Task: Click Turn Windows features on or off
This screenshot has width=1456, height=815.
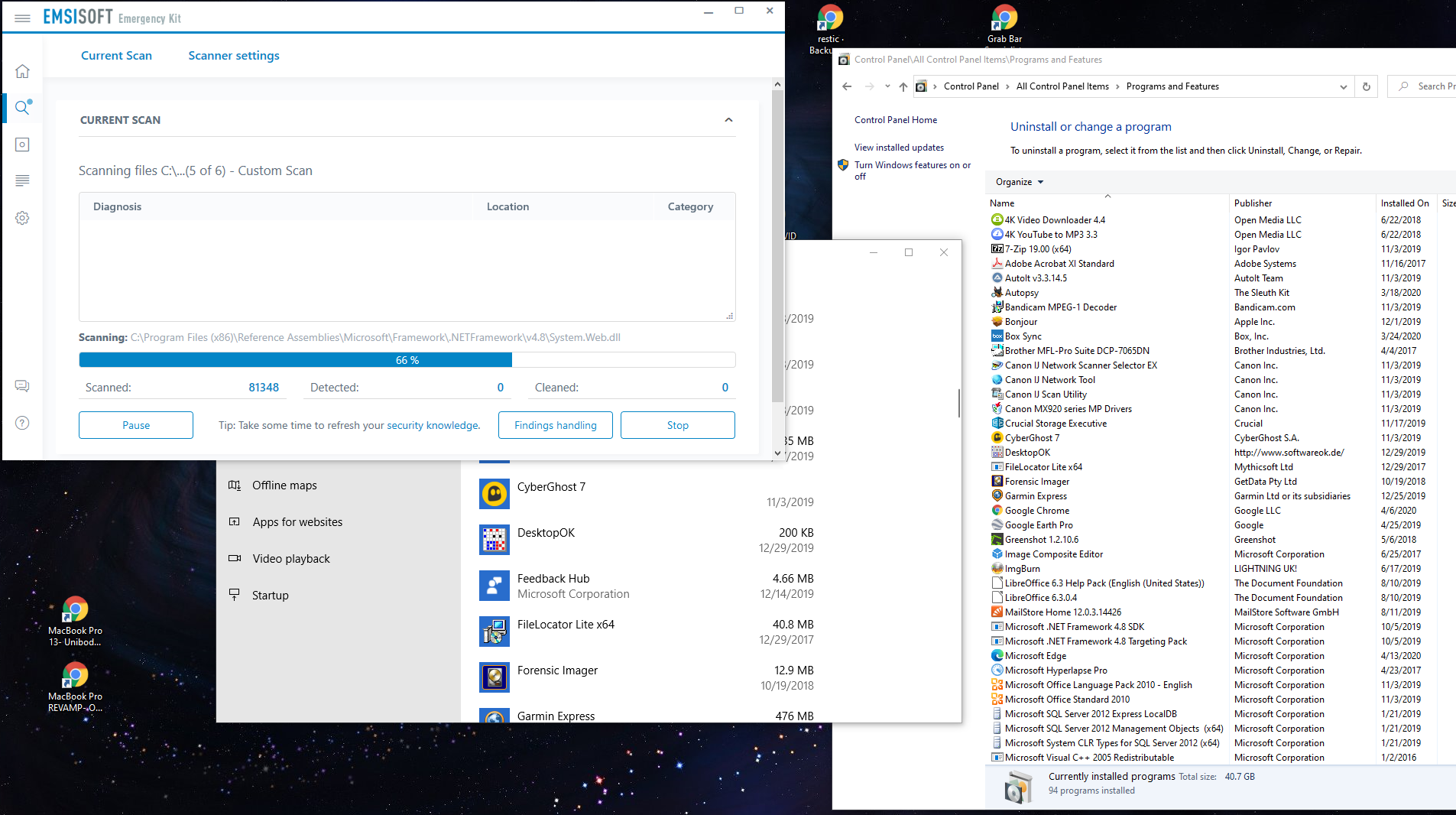Action: [x=913, y=170]
